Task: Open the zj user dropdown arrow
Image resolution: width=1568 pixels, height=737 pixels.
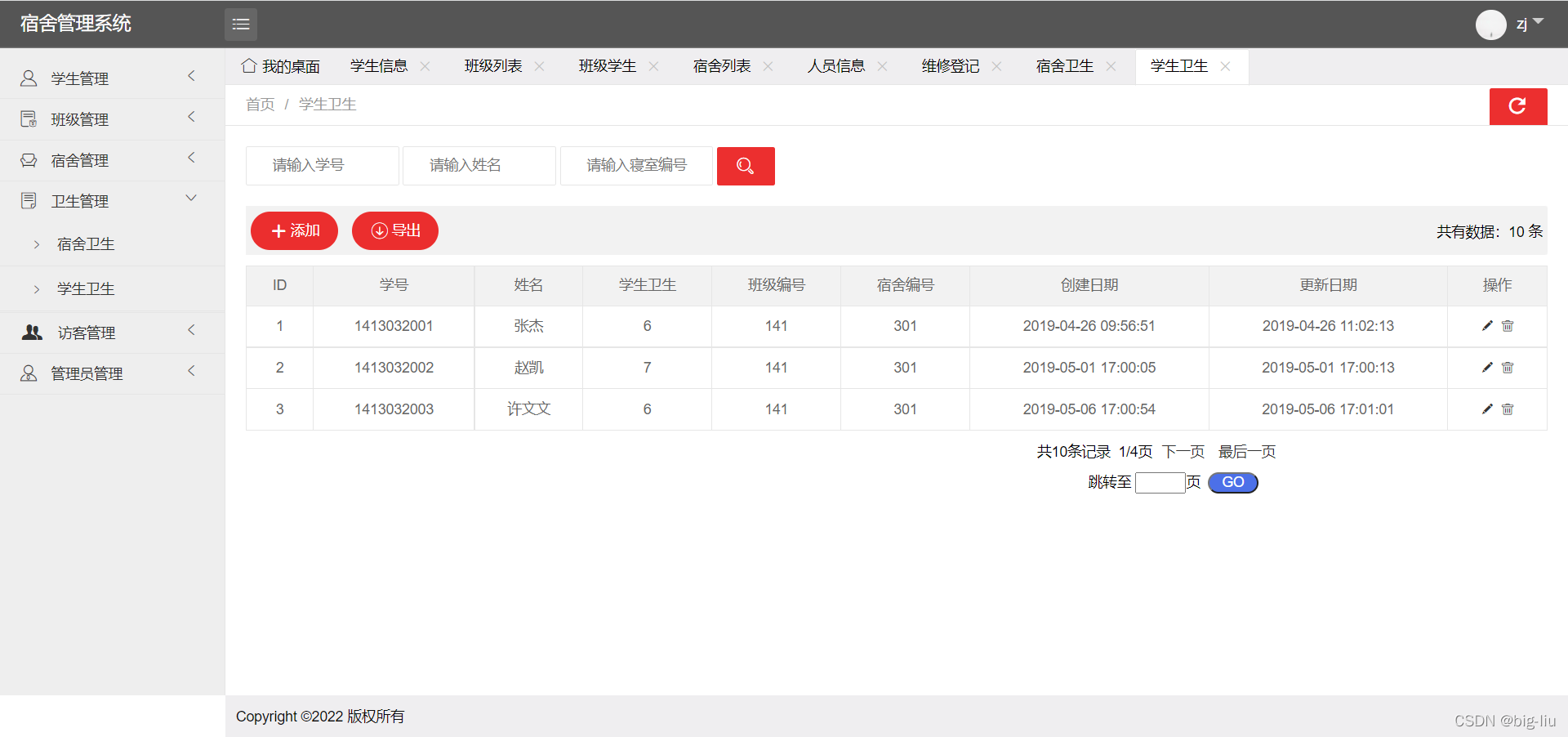Action: tap(1538, 22)
